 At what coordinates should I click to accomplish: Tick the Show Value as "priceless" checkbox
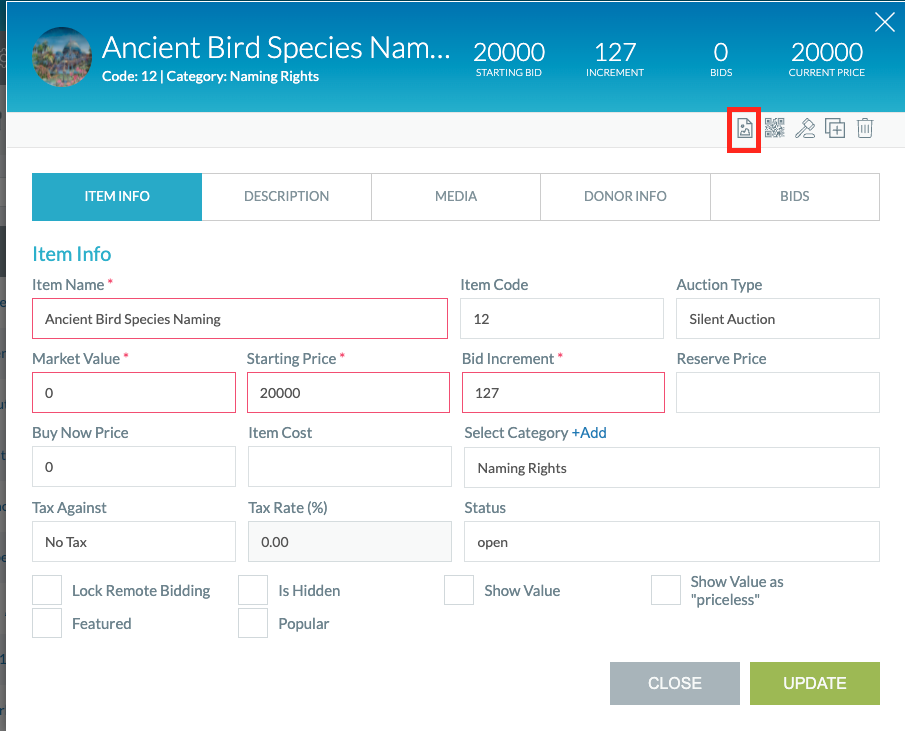pos(666,590)
